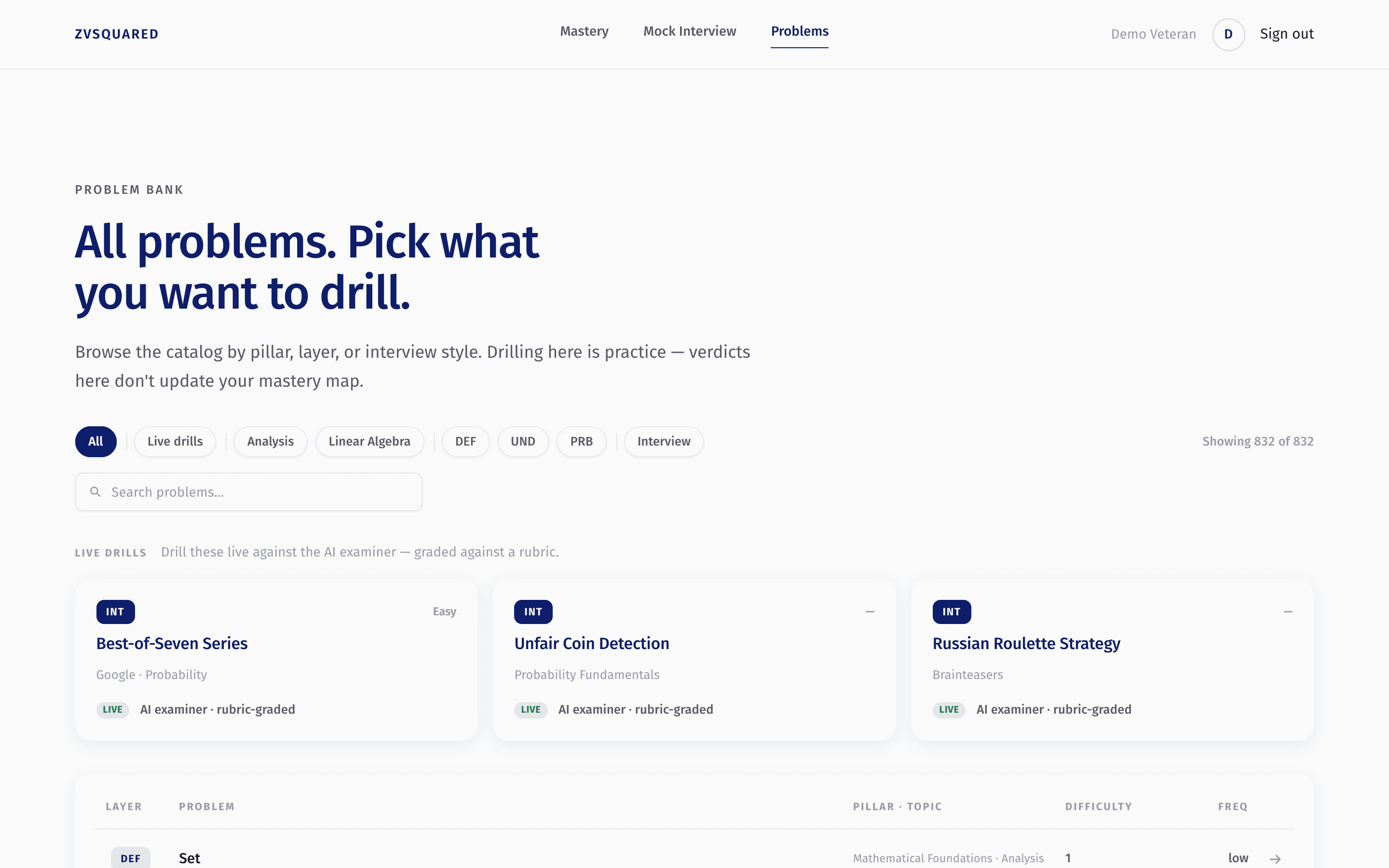Click the LAYER column header
The height and width of the screenshot is (868, 1389).
[x=123, y=806]
